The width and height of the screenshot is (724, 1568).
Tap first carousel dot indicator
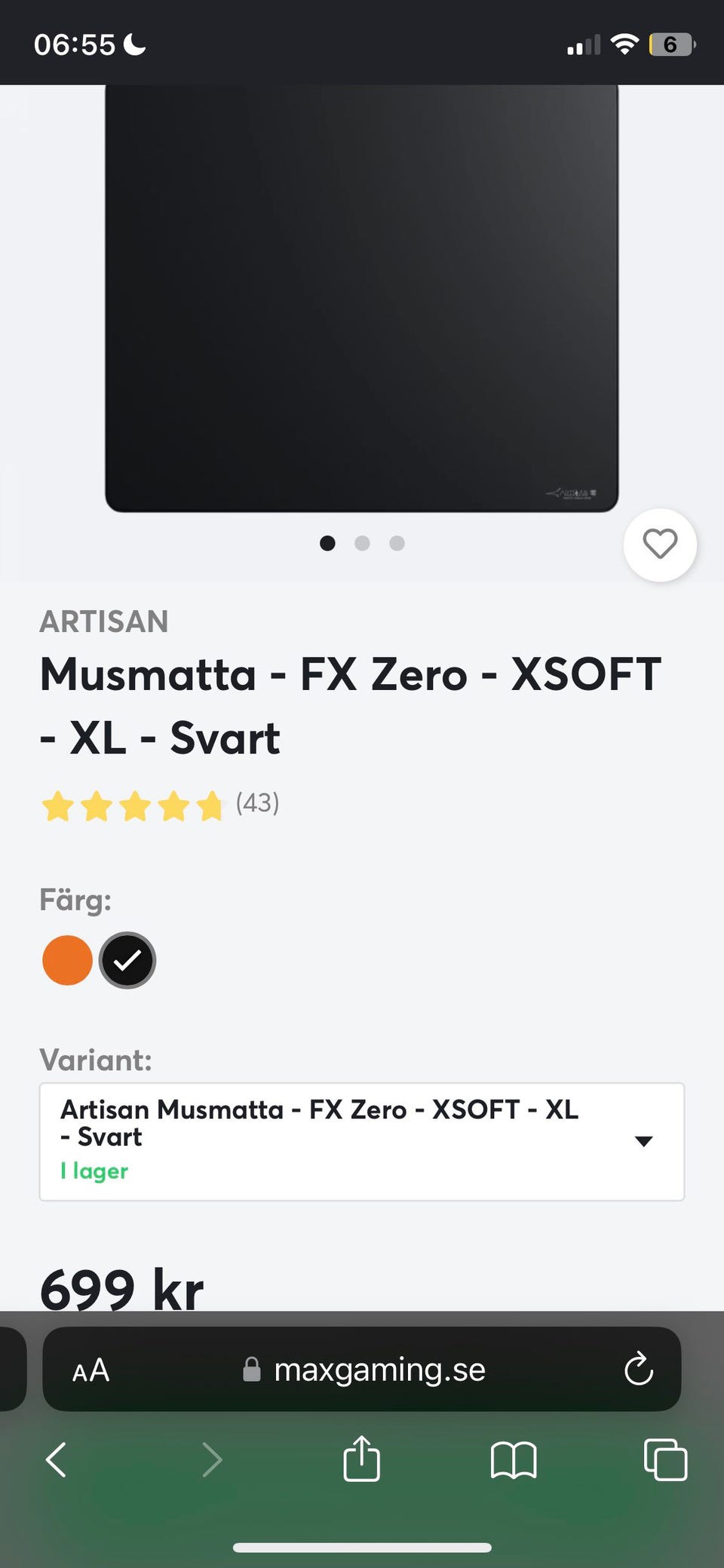[327, 543]
